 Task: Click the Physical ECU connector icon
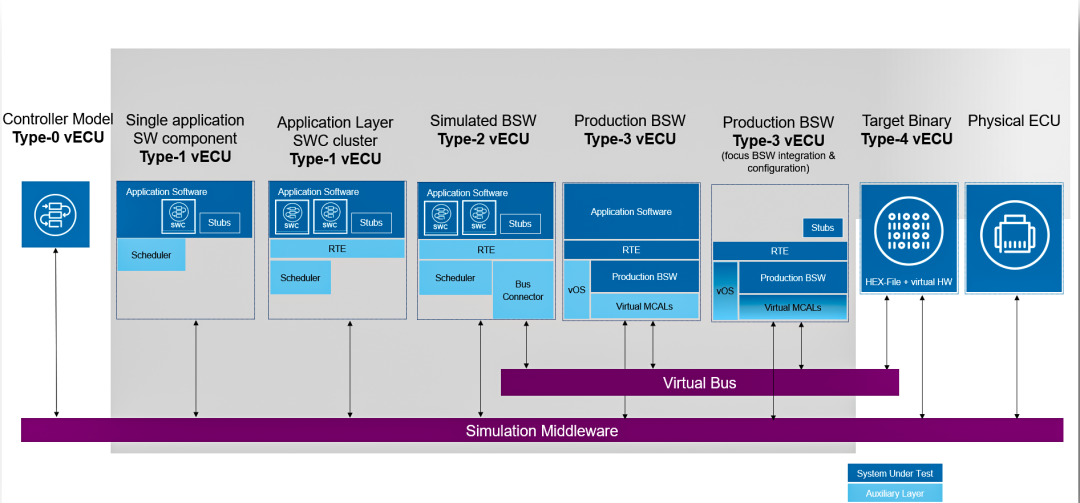[1017, 234]
